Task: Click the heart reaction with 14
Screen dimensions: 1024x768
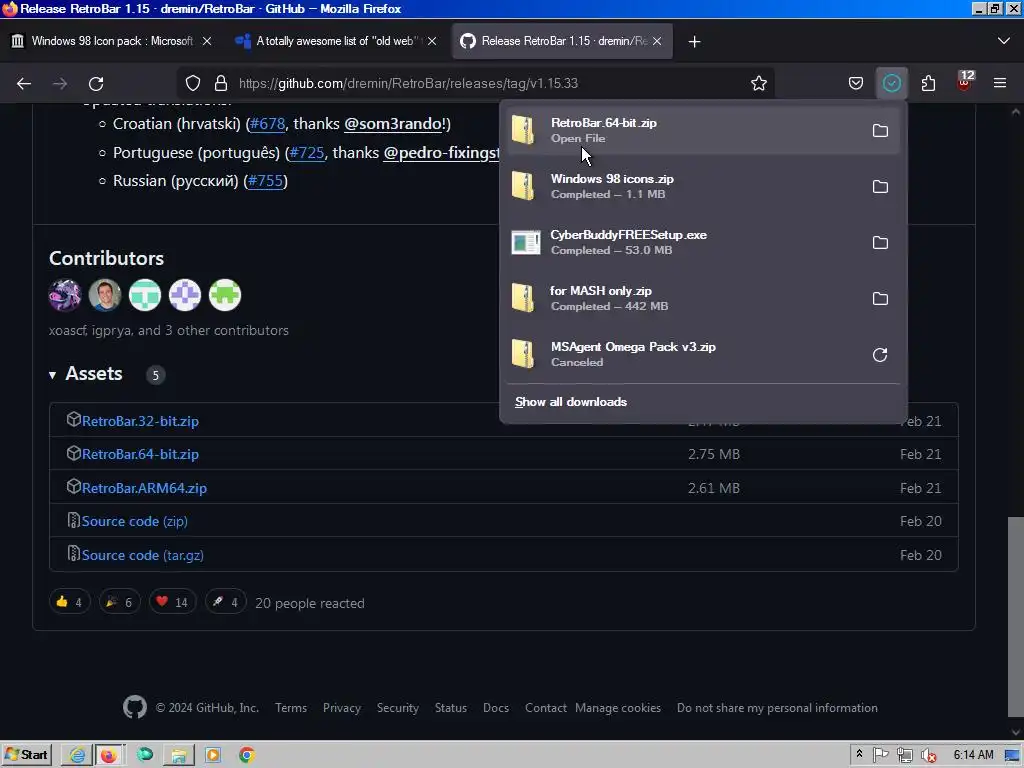Action: 172,602
